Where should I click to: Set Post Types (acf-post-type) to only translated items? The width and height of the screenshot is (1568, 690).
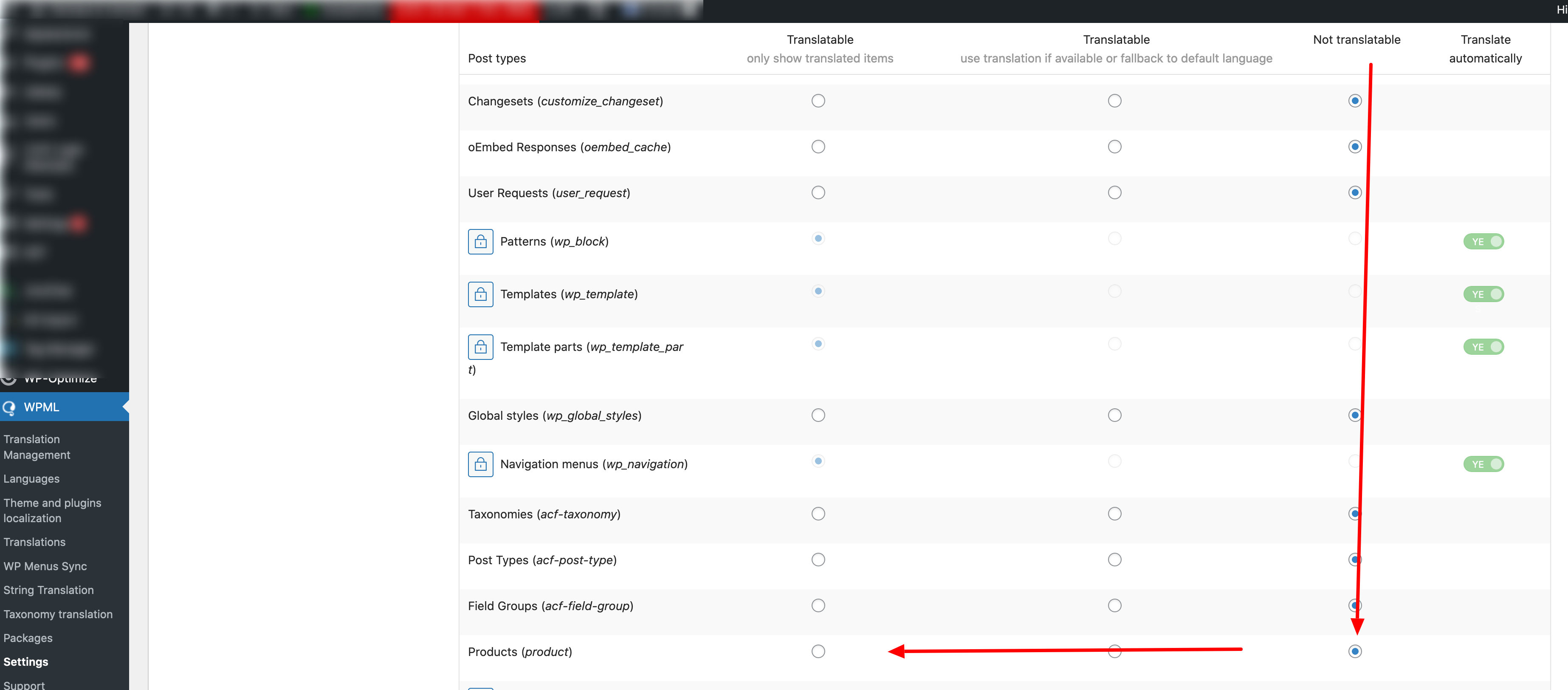[818, 560]
